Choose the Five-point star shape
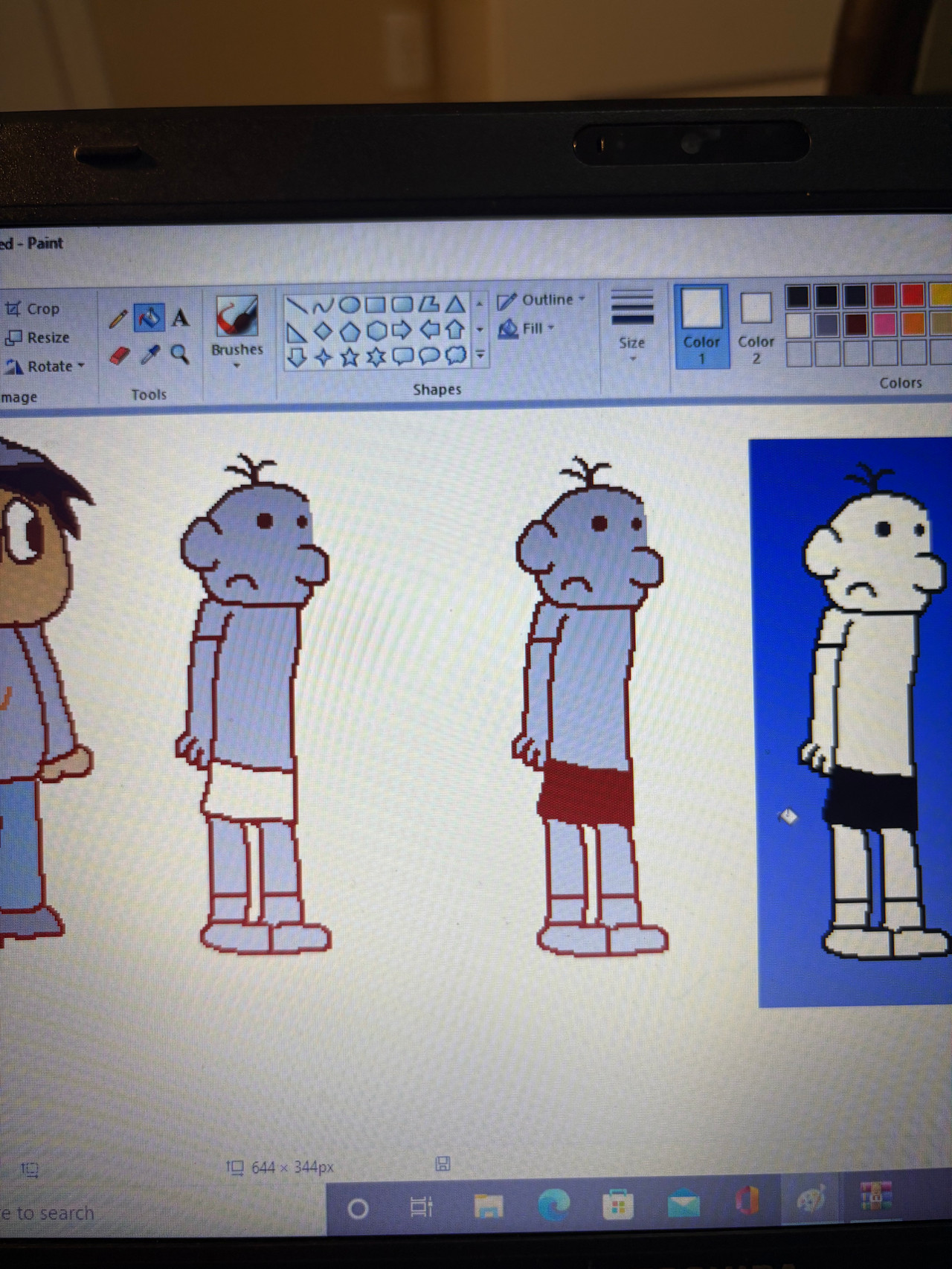 click(x=350, y=357)
